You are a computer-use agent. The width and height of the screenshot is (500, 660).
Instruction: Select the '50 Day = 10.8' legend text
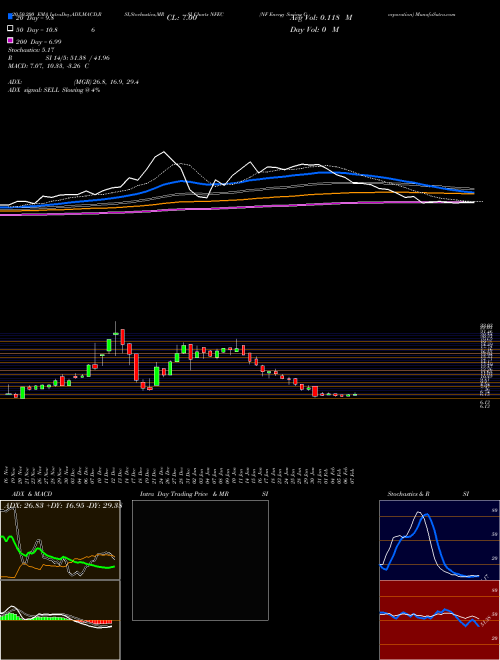click(x=37, y=30)
